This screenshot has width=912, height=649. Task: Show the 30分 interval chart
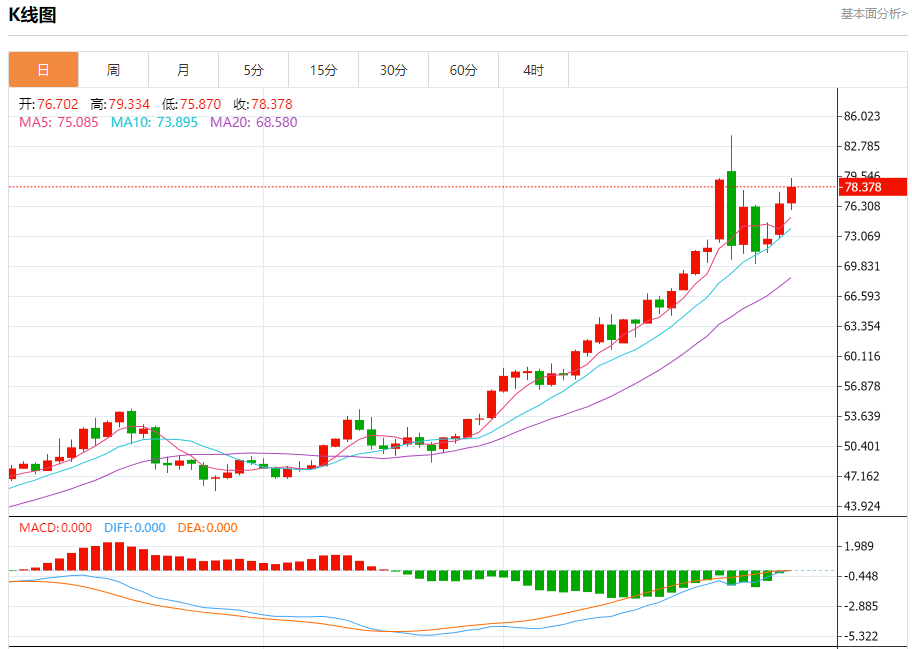(393, 70)
